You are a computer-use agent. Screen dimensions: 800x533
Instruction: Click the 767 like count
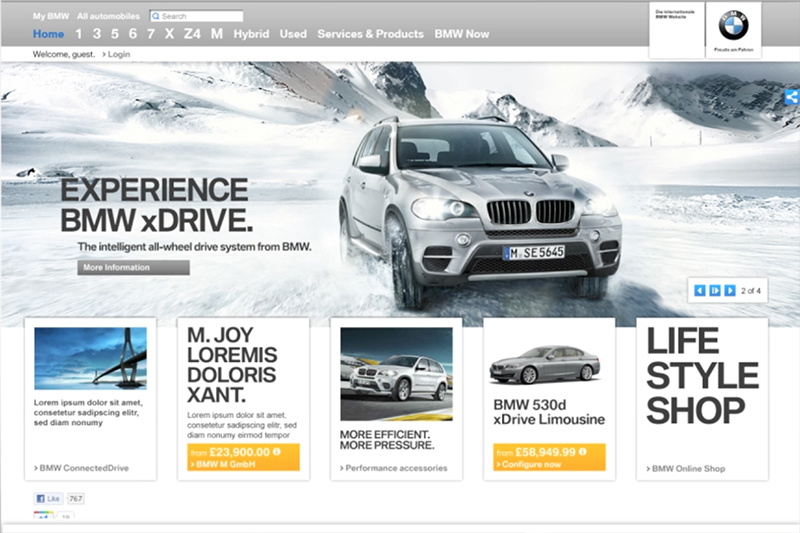[x=76, y=498]
